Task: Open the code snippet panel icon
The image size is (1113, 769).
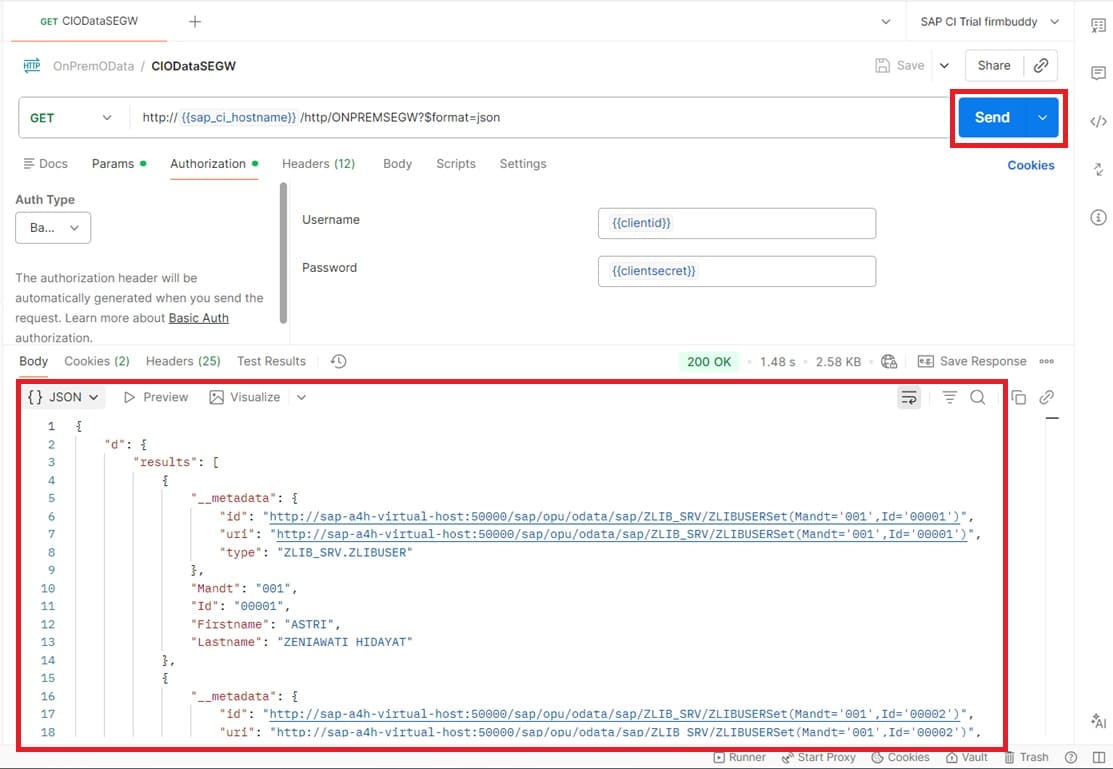Action: [x=1098, y=121]
